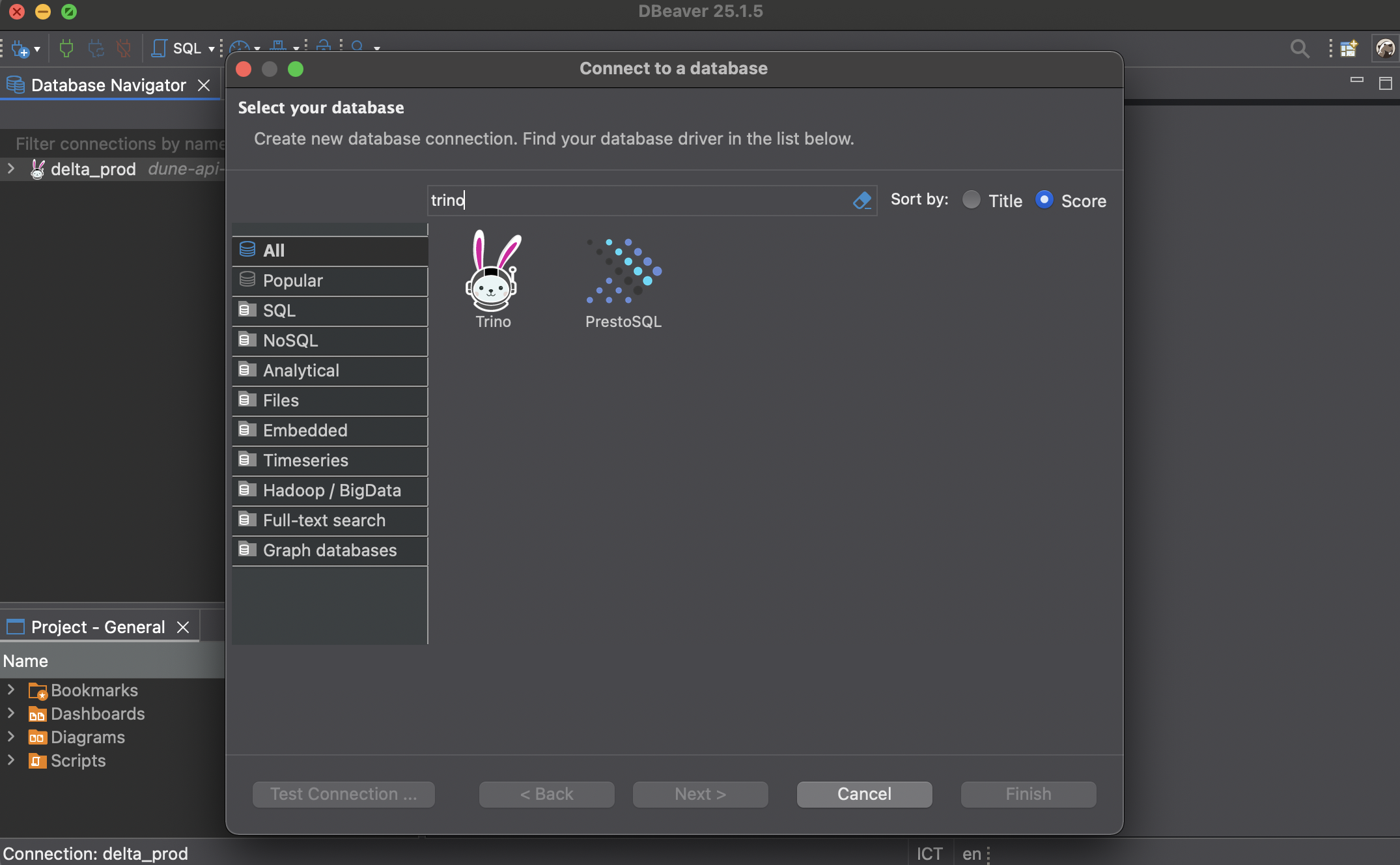This screenshot has height=865, width=1400.
Task: Click the Test Connection button
Action: tap(343, 794)
